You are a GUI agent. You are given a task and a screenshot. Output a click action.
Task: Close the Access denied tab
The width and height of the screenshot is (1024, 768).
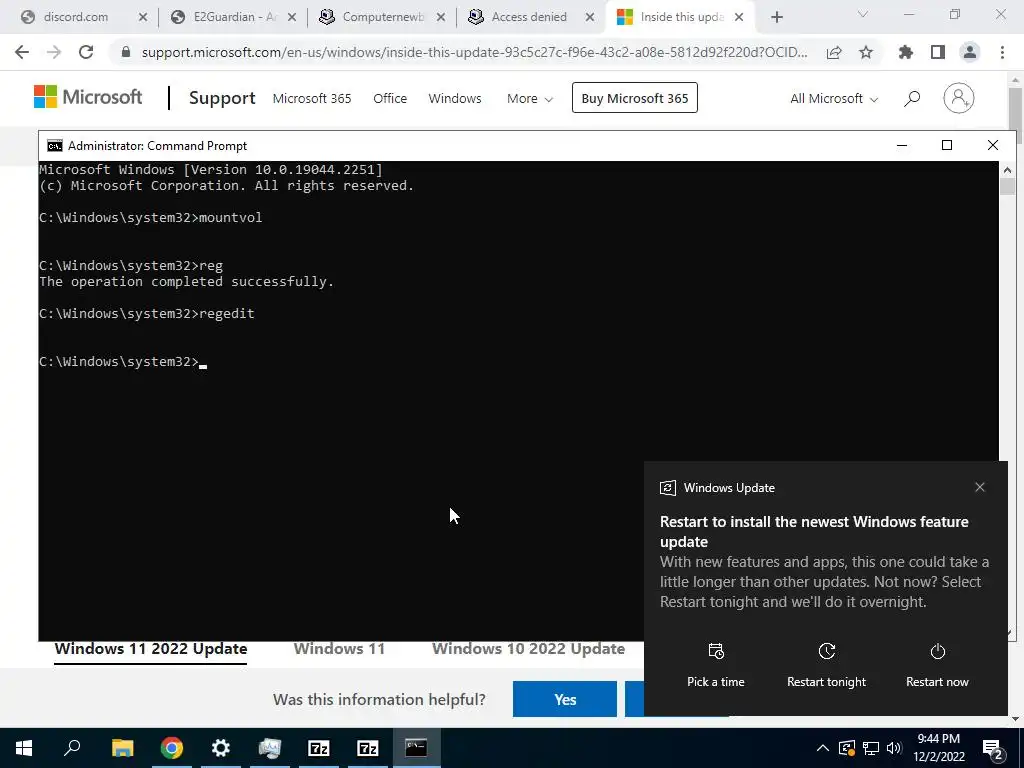tap(590, 17)
